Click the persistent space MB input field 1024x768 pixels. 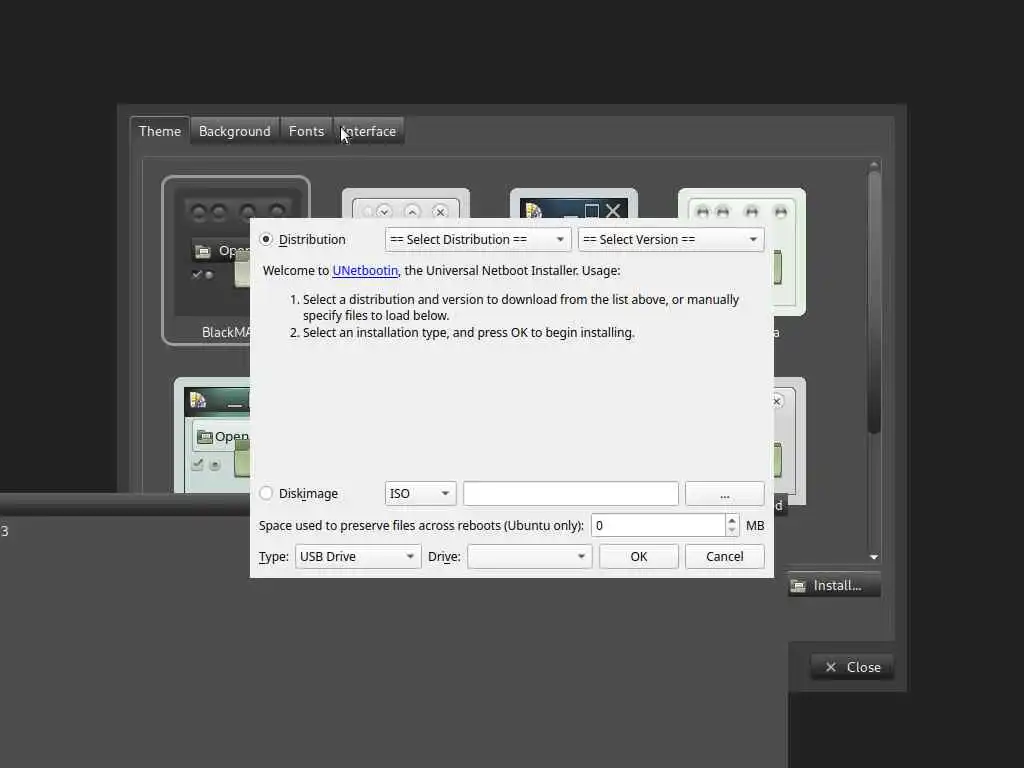[658, 525]
